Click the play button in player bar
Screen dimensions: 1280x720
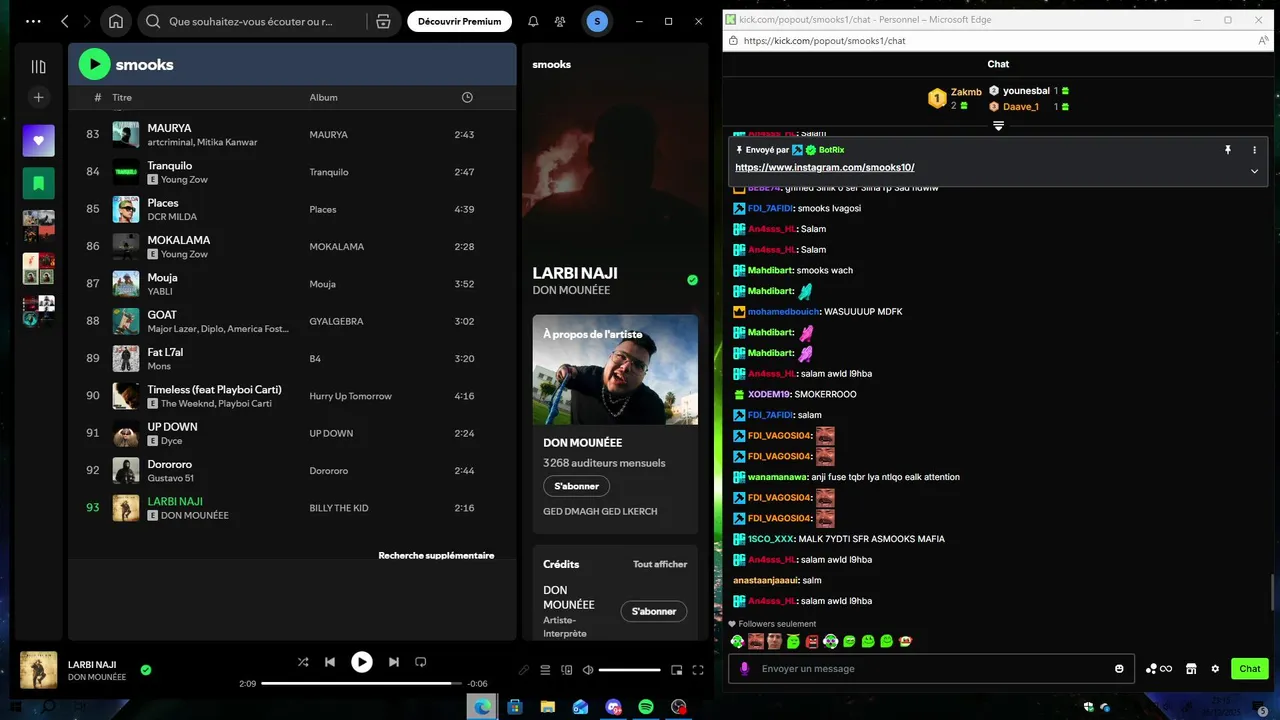coord(362,662)
